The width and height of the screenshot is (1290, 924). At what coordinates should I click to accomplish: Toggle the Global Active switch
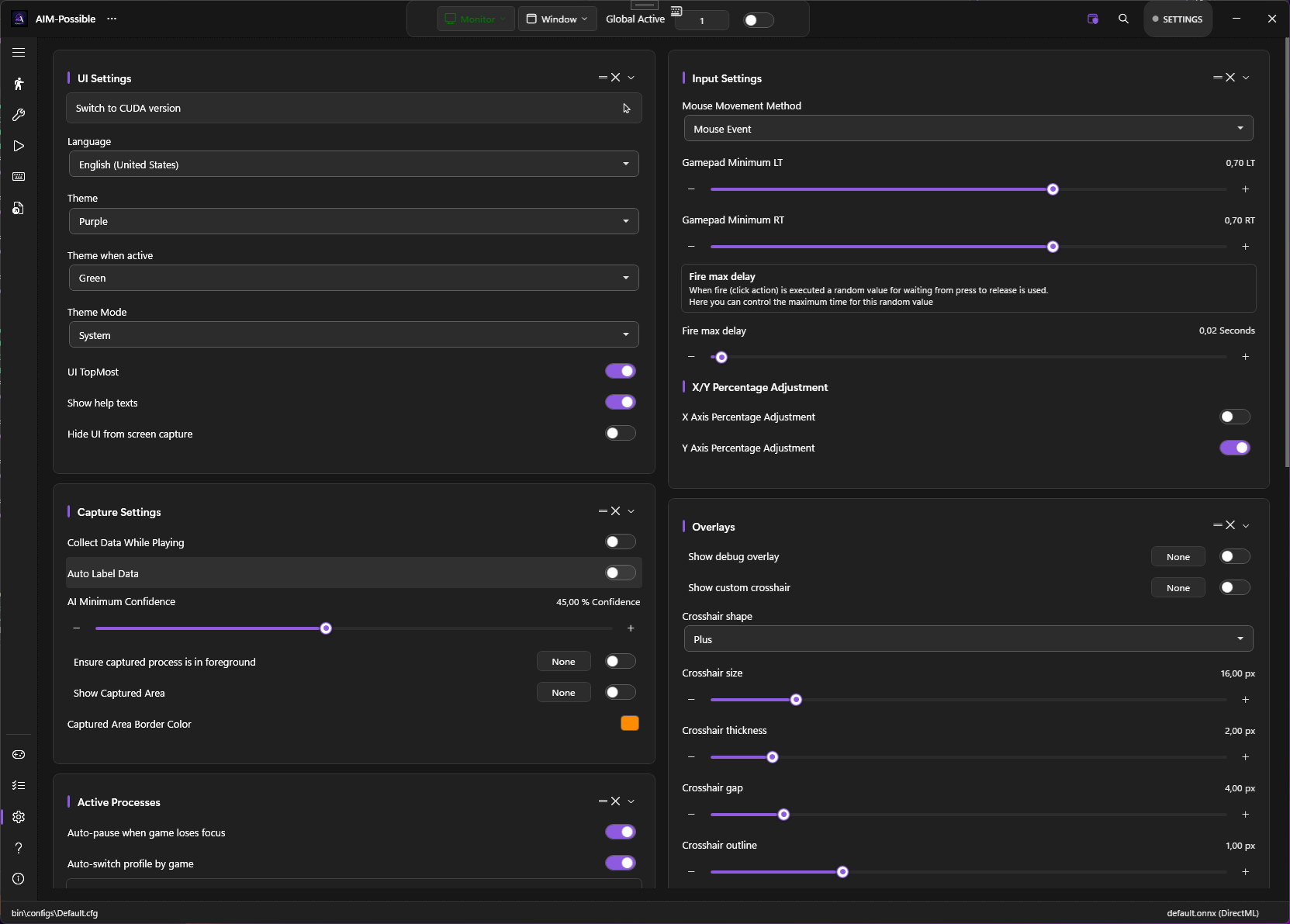[759, 20]
